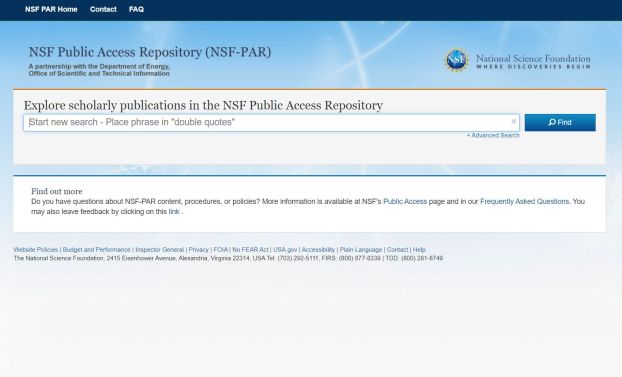Open Privacy footer link

point(198,250)
